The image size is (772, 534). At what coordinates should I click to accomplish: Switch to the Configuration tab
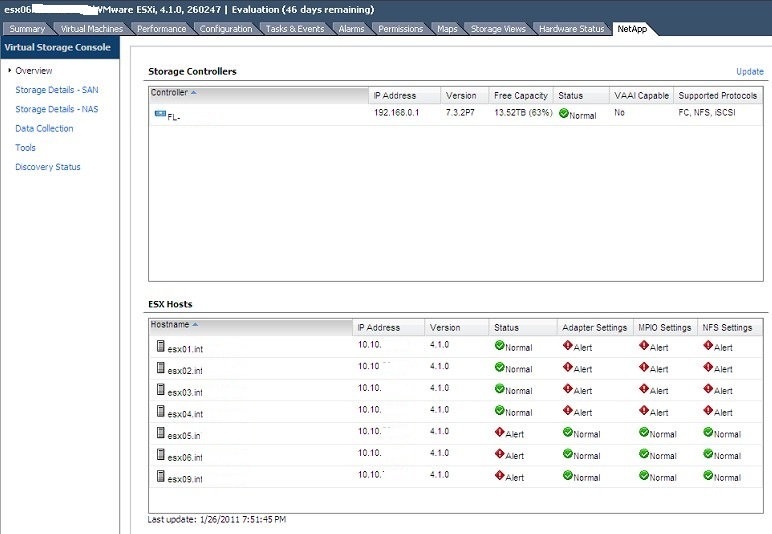226,29
